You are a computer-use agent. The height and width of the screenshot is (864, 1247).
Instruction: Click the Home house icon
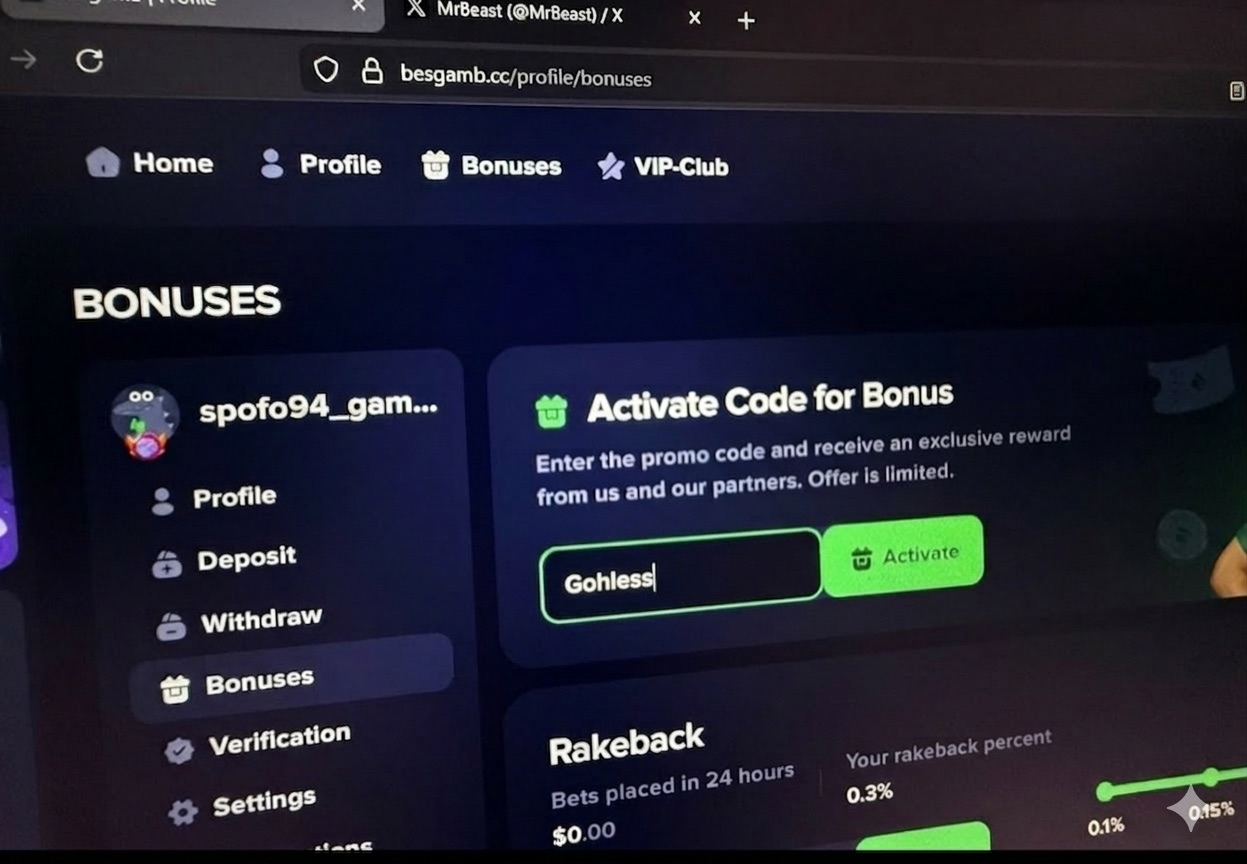coord(103,162)
